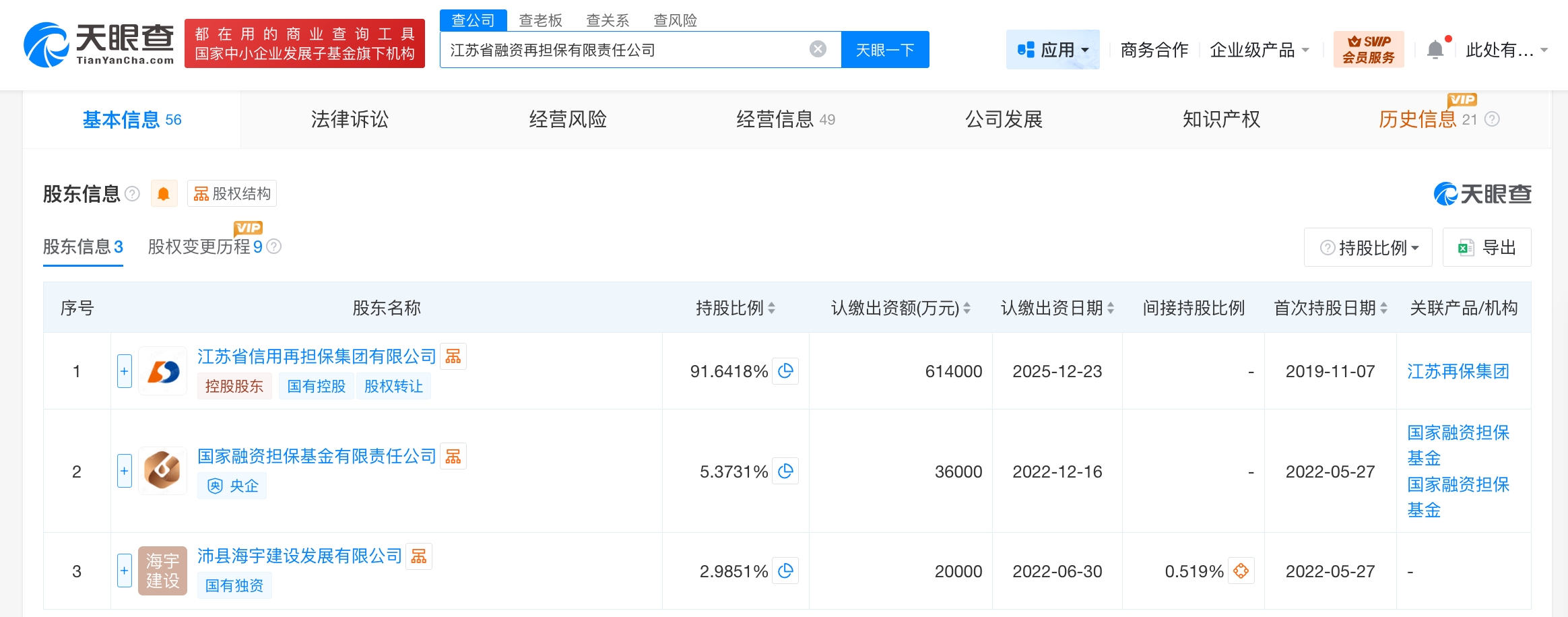Click the 614000 subscribed capital value

click(x=954, y=371)
